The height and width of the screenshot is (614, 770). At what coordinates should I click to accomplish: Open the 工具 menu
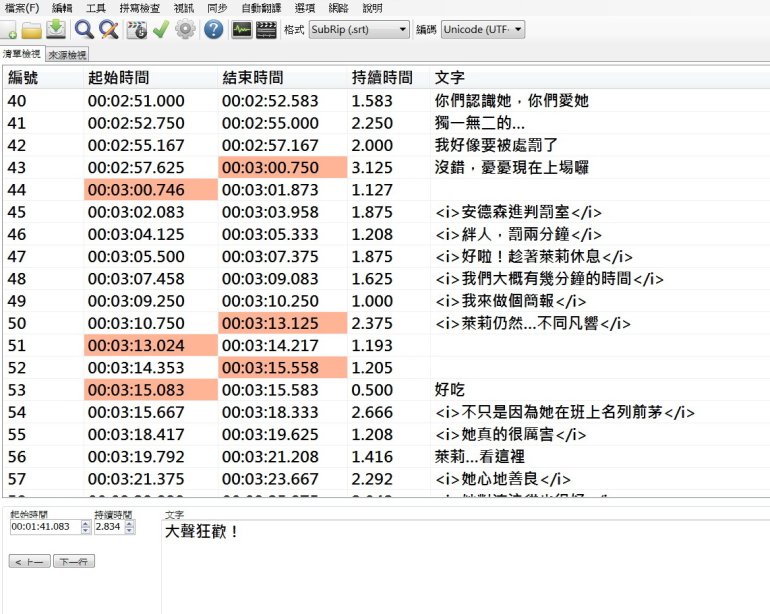click(96, 8)
